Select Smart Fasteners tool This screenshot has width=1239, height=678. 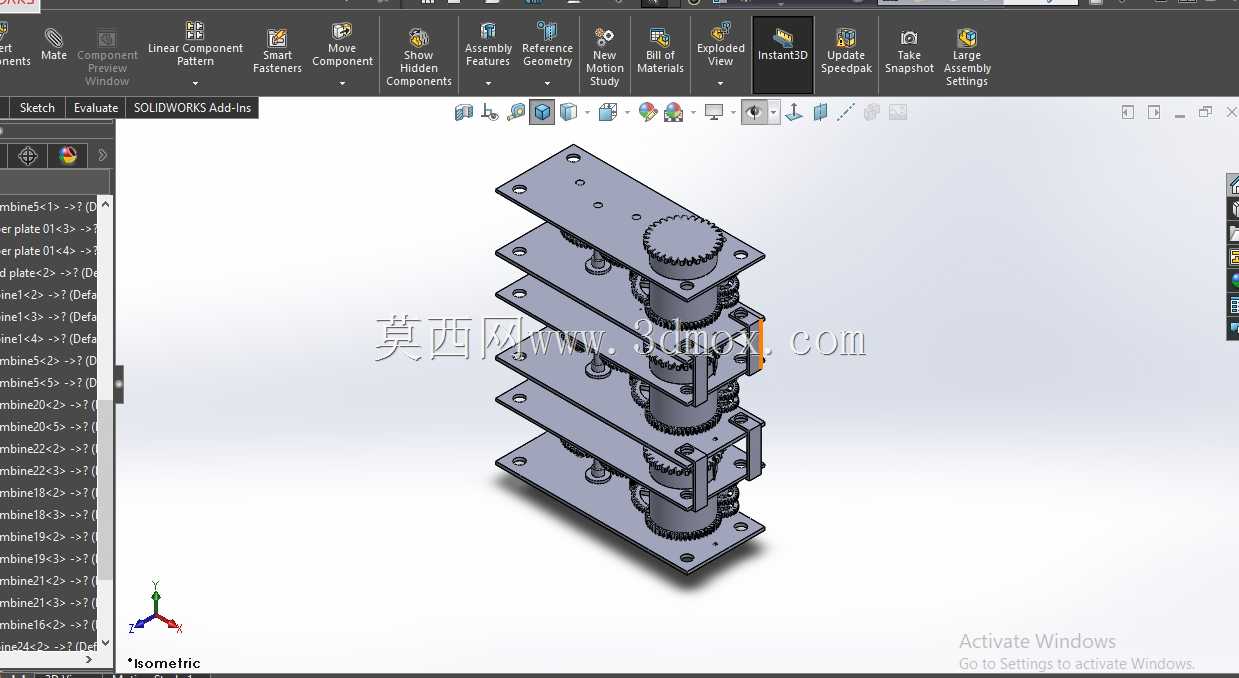coord(277,50)
